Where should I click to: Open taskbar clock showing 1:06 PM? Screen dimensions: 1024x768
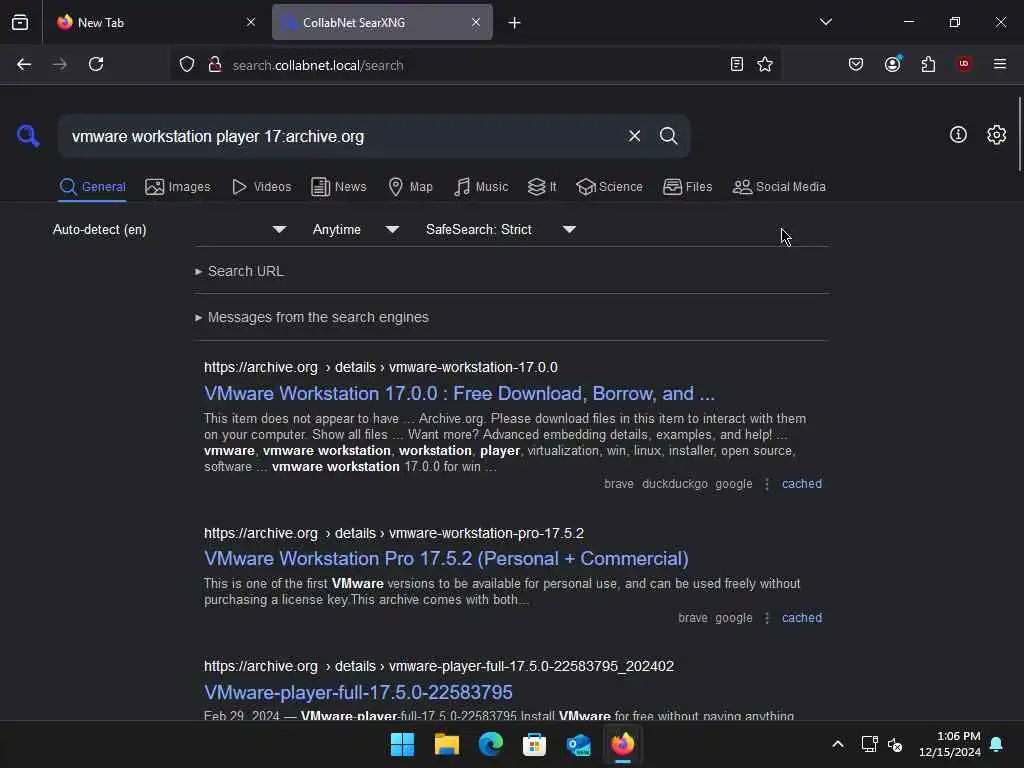[x=949, y=744]
